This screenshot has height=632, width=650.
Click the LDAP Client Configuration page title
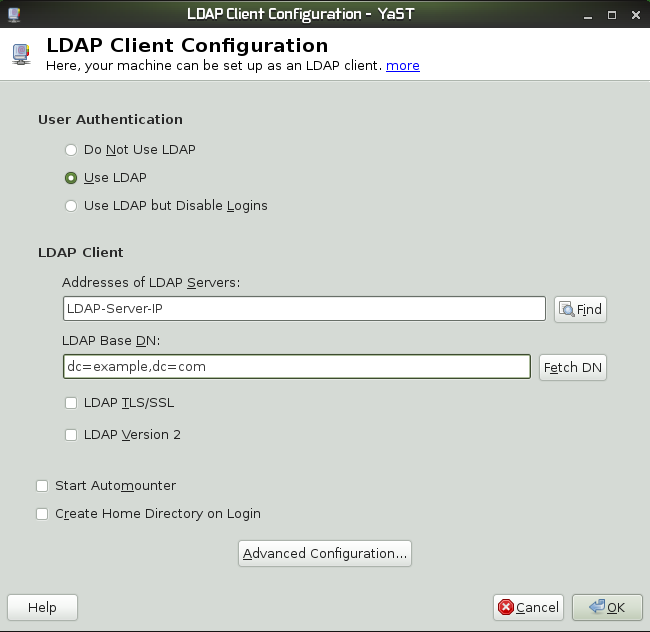pyautogui.click(x=187, y=45)
